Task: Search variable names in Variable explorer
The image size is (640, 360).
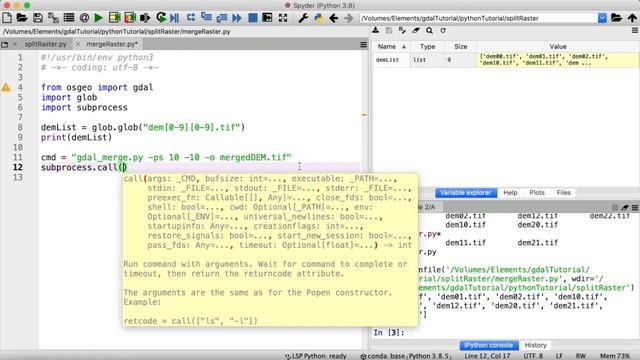Action: [x=429, y=31]
